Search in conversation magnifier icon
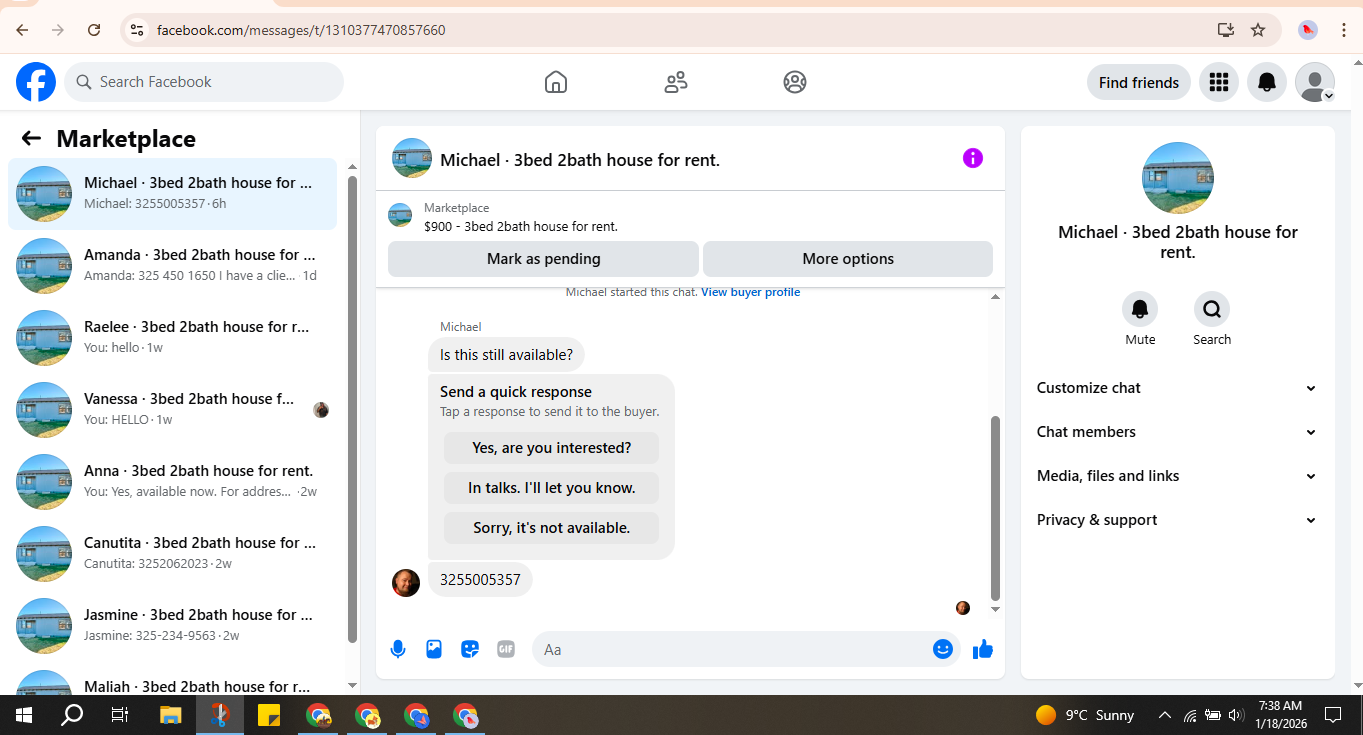 [1212, 309]
